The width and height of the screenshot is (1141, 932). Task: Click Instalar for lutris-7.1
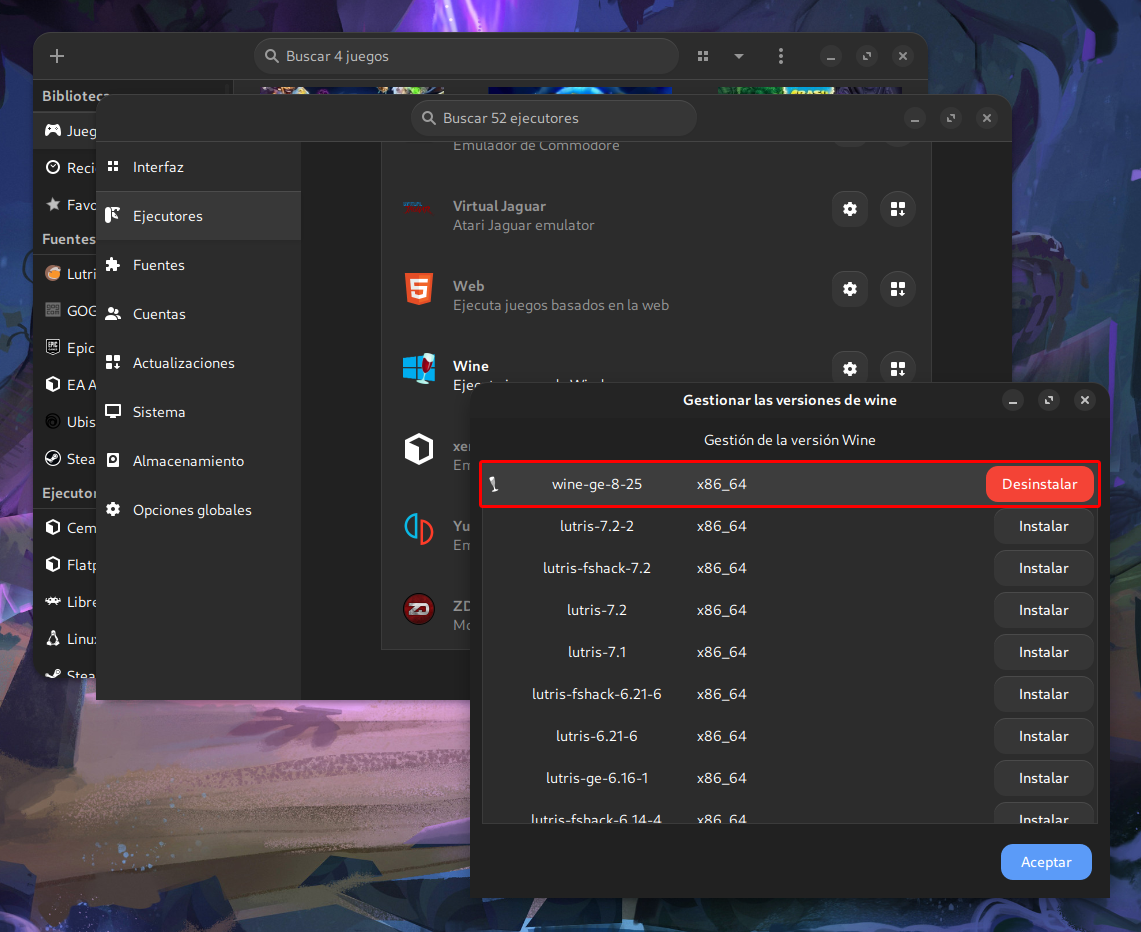[x=1043, y=653]
